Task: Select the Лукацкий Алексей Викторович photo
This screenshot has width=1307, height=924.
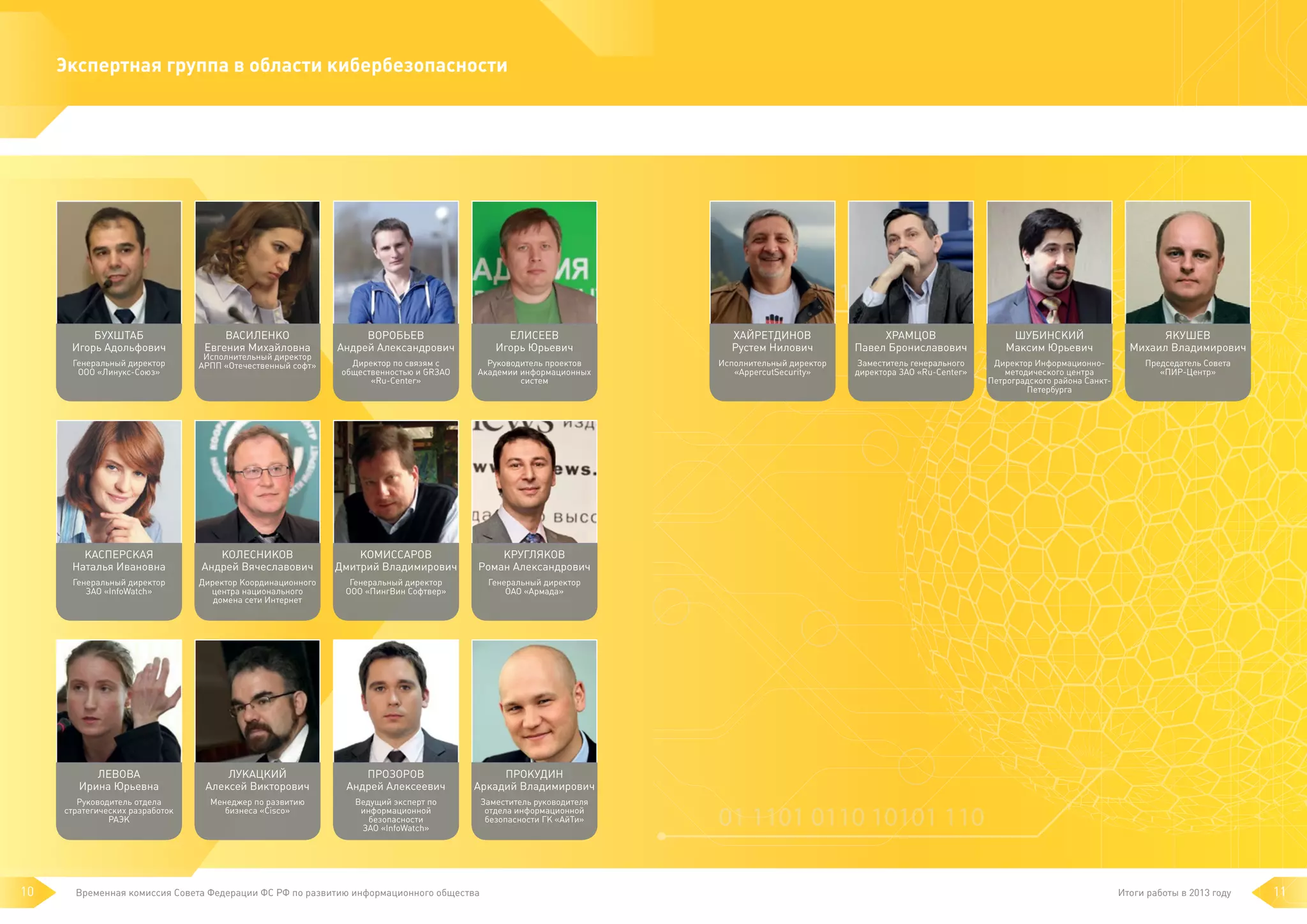Action: point(257,701)
